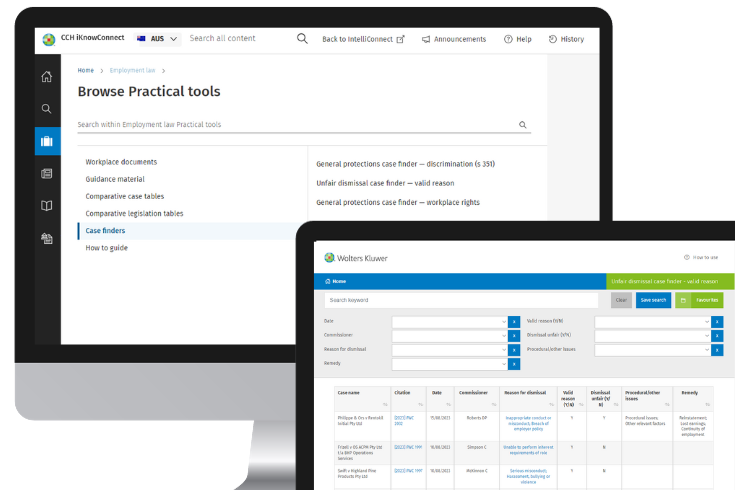Select Case finders in the tools list

point(106,230)
